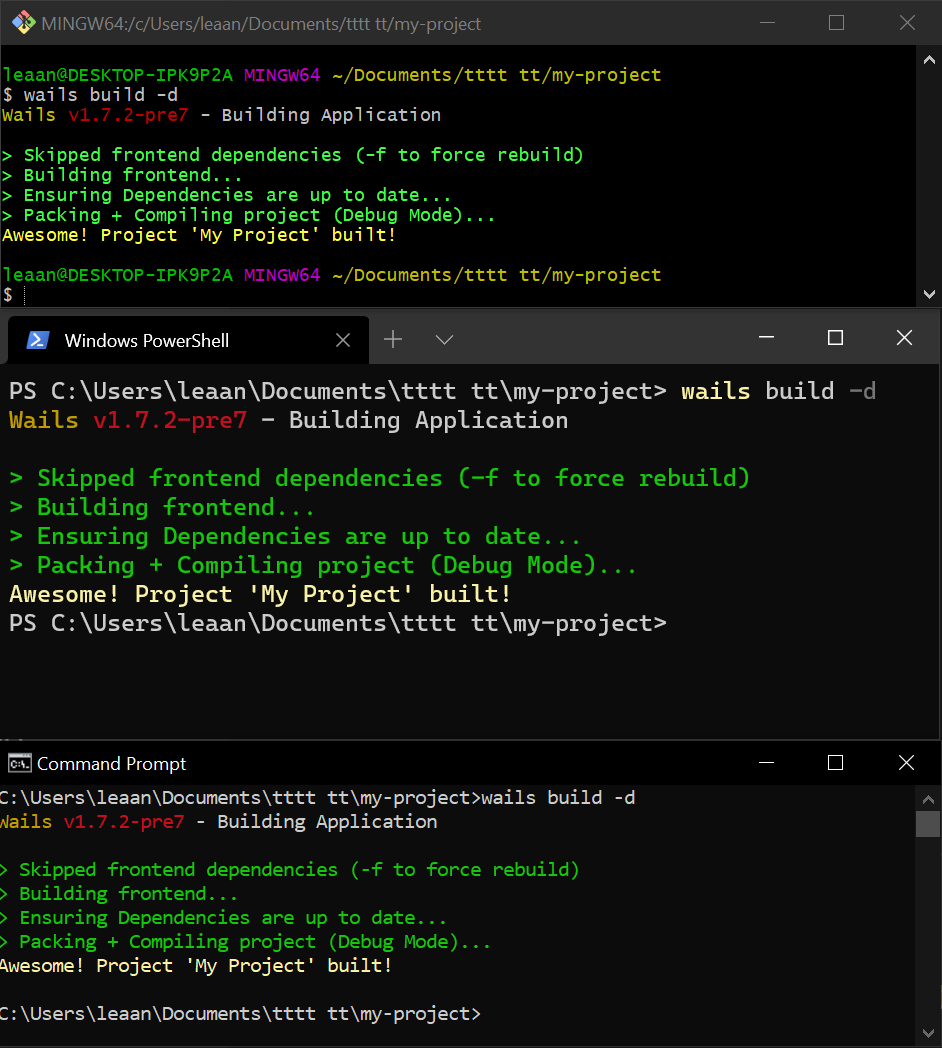
Task: Click the up scroll arrow in Git Bash
Action: click(929, 59)
